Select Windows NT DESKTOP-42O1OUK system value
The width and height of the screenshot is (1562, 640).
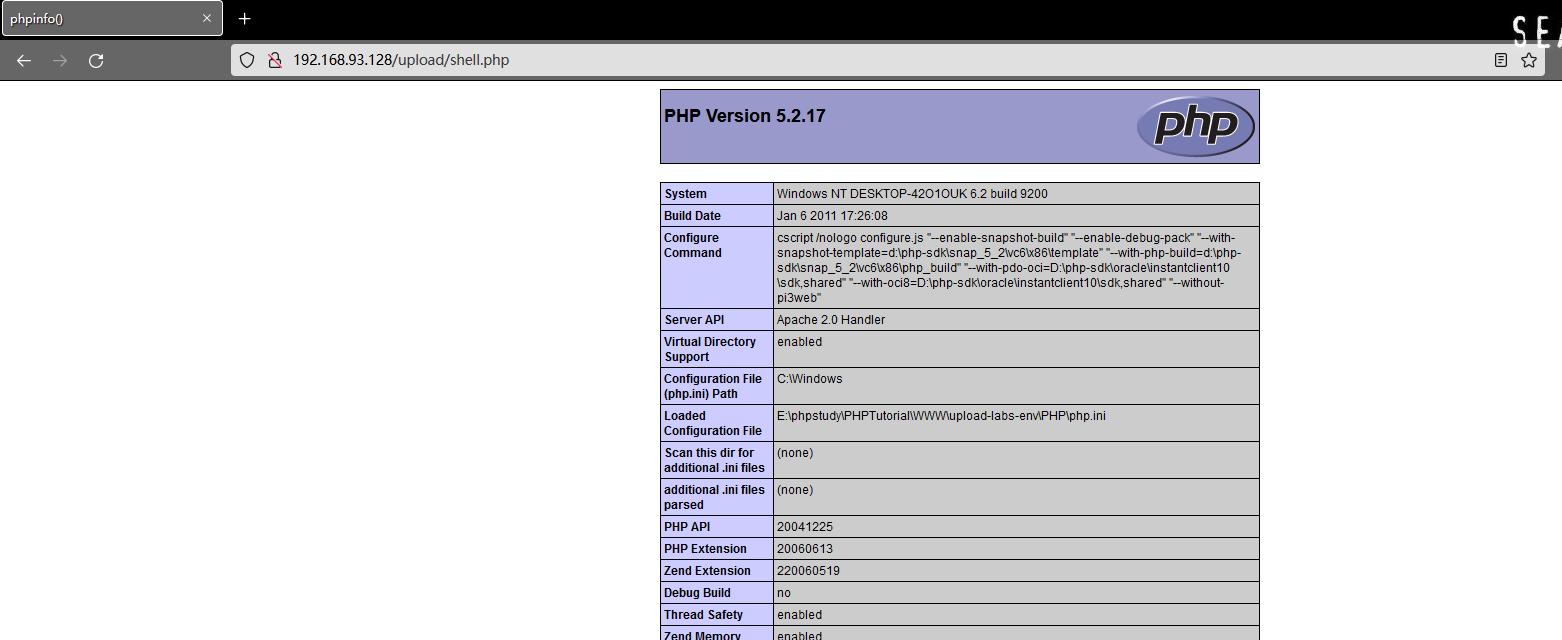click(912, 194)
